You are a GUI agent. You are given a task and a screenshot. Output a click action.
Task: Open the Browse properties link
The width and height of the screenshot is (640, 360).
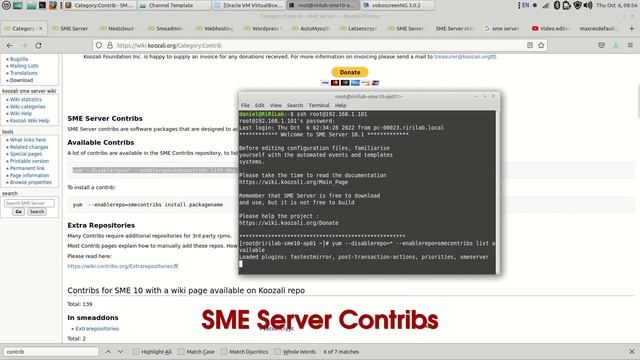pos(31,182)
